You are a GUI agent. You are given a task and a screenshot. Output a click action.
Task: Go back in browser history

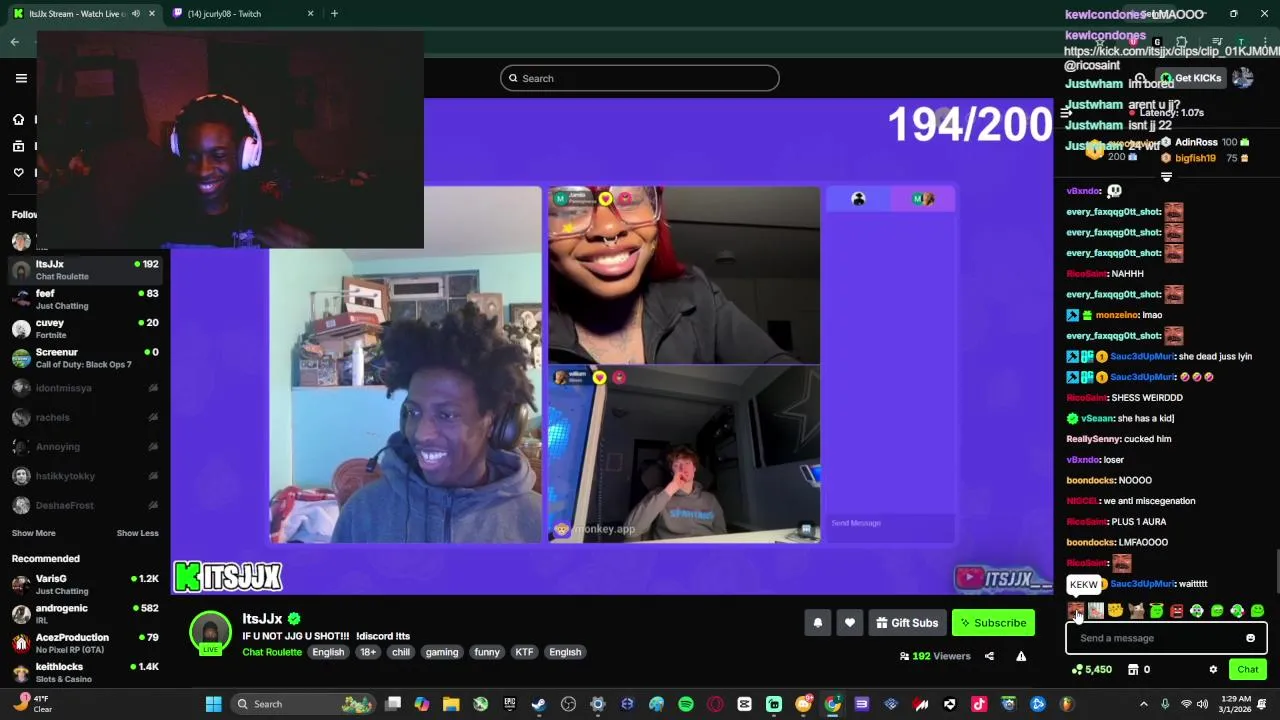click(15, 42)
